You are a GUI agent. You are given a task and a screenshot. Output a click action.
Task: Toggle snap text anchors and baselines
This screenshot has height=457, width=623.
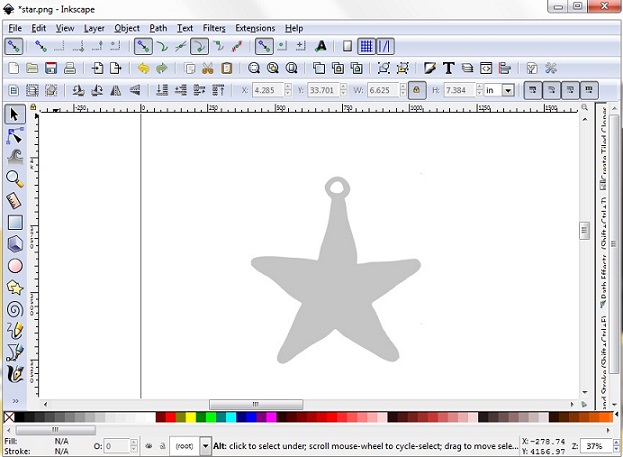pos(321,46)
